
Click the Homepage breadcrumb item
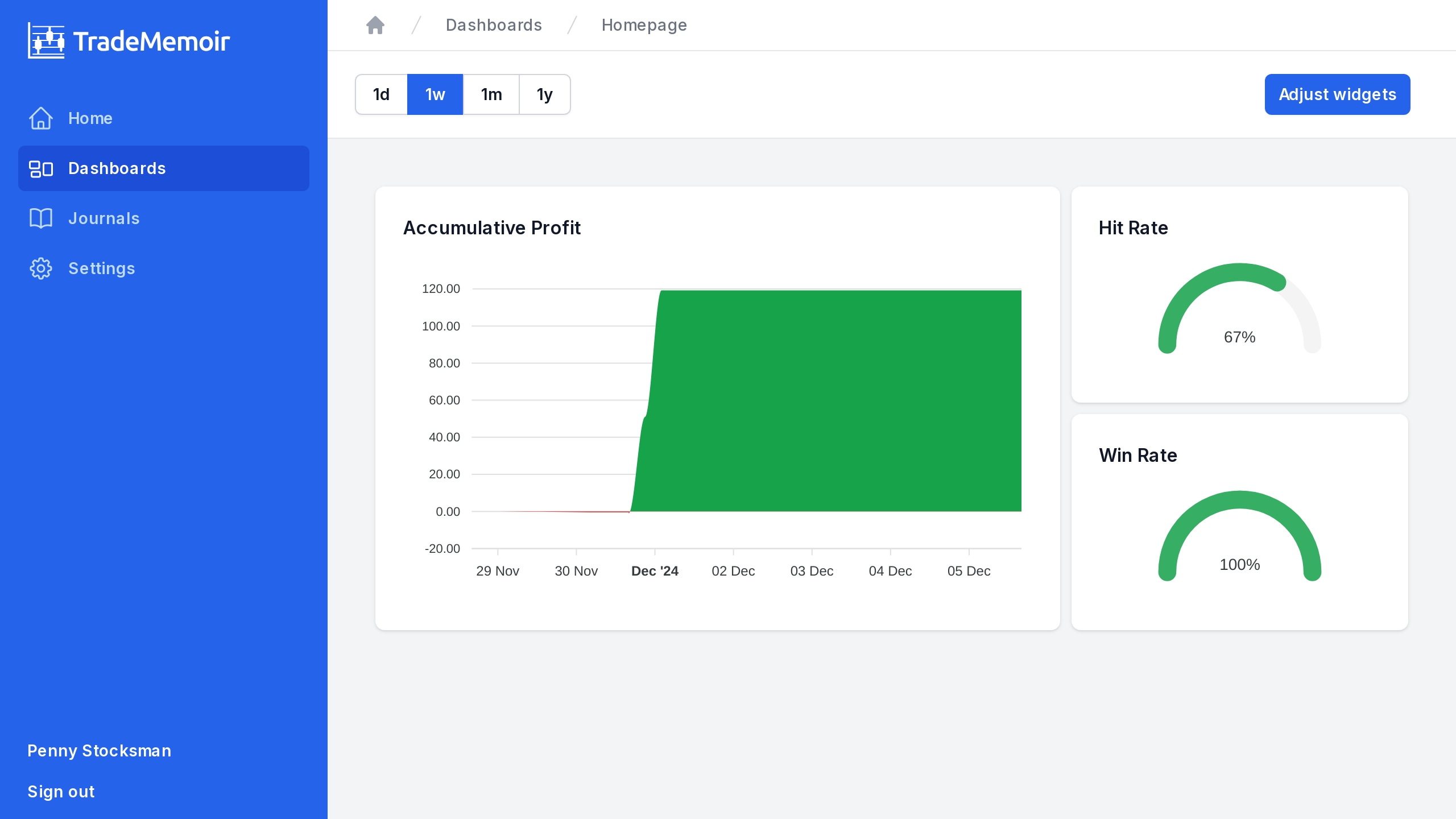tap(643, 25)
